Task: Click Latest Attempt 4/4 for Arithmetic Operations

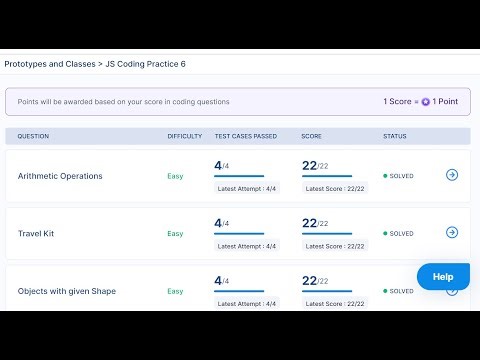Action: [247, 188]
